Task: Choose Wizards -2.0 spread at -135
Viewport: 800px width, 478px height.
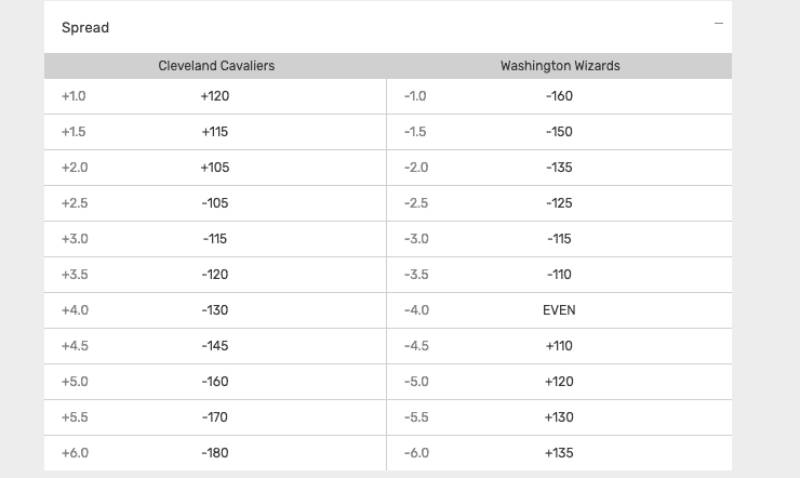Action: pos(559,168)
